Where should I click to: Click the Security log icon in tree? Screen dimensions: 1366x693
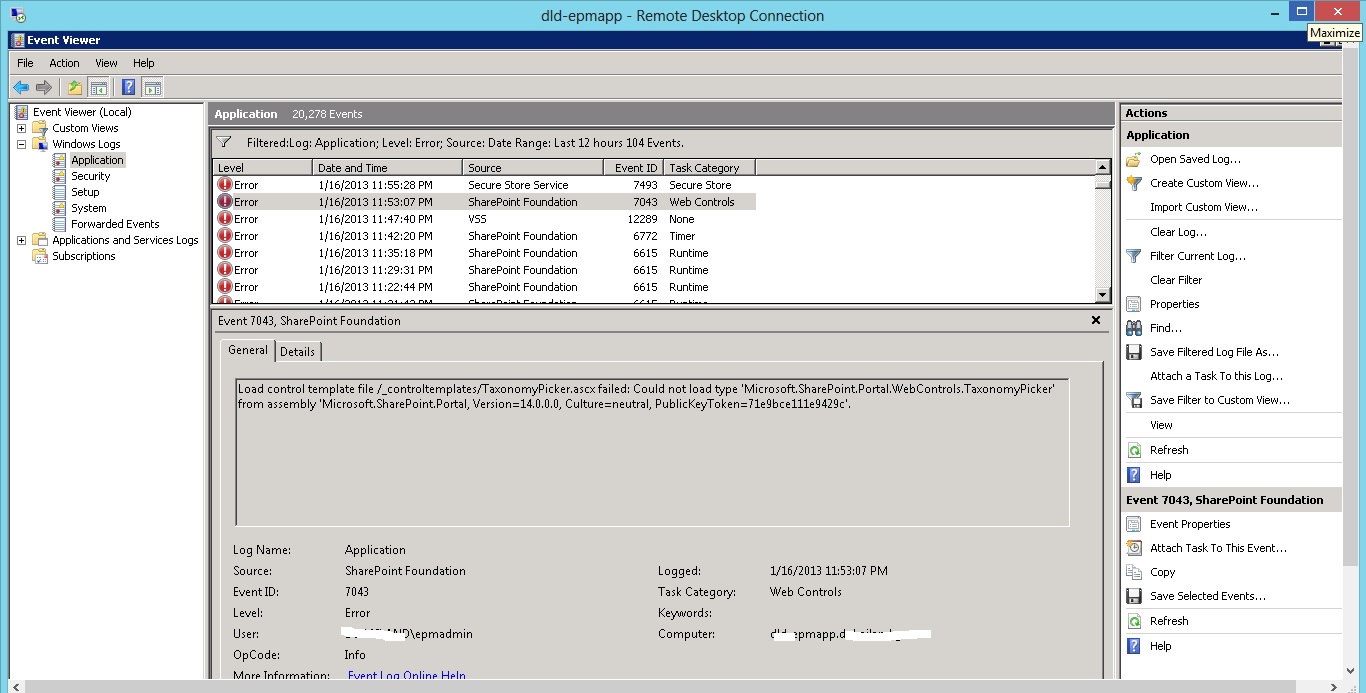(59, 176)
